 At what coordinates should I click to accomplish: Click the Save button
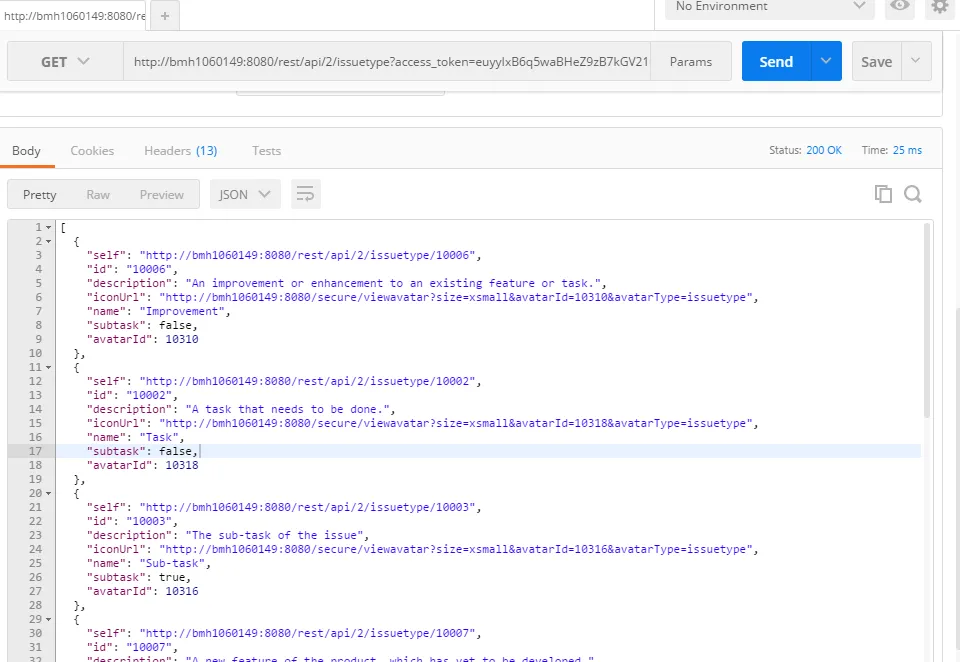[876, 61]
